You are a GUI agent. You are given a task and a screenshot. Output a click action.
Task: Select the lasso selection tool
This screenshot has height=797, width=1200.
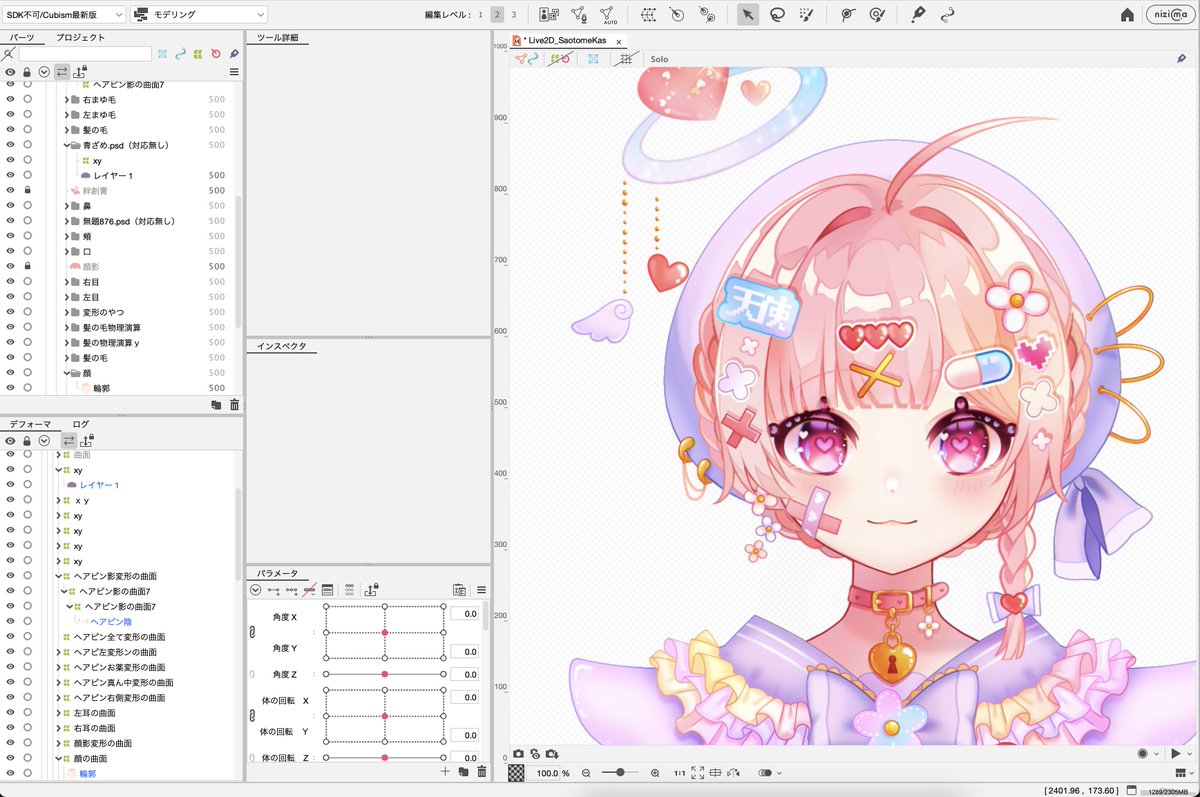pos(778,15)
